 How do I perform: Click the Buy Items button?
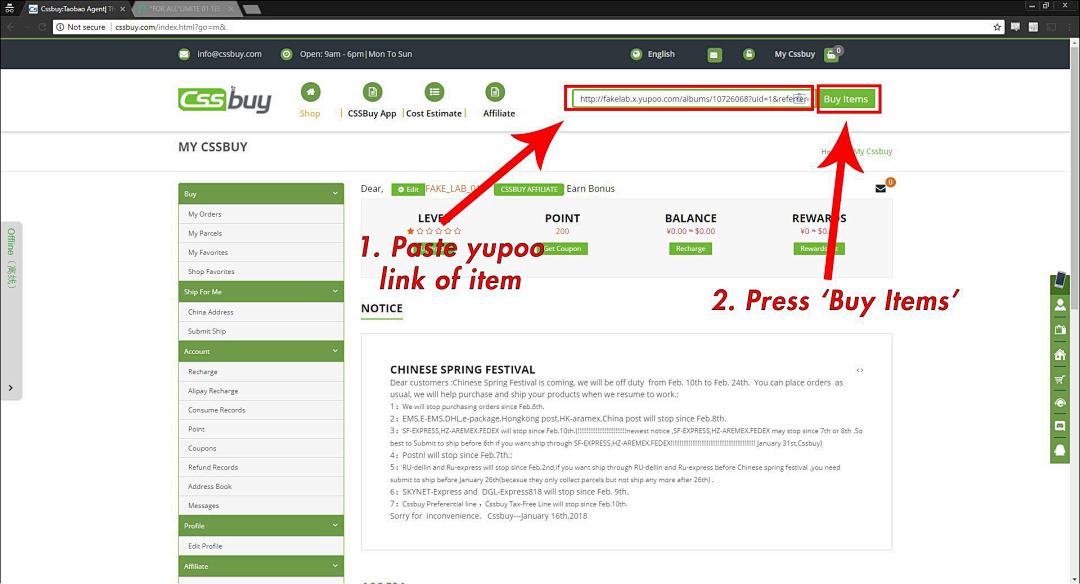(846, 99)
